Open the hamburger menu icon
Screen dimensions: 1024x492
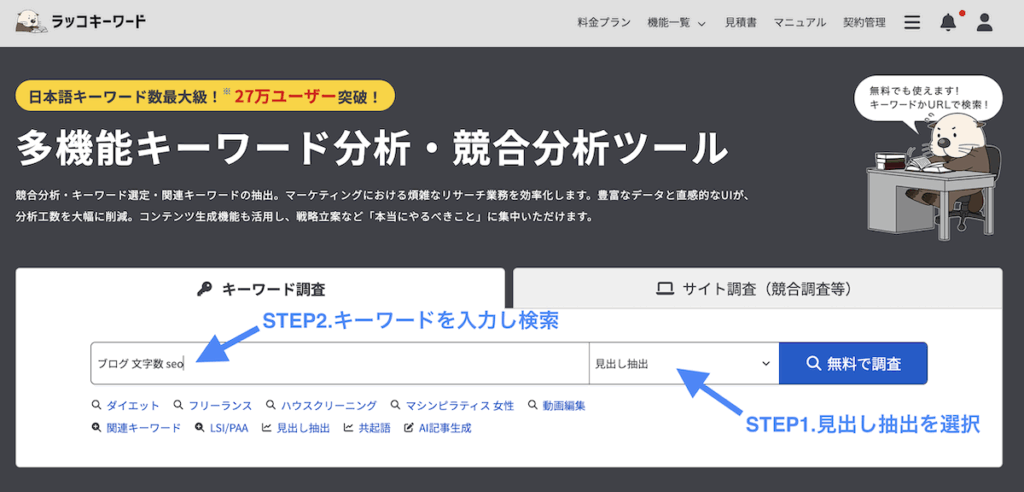pyautogui.click(x=912, y=23)
